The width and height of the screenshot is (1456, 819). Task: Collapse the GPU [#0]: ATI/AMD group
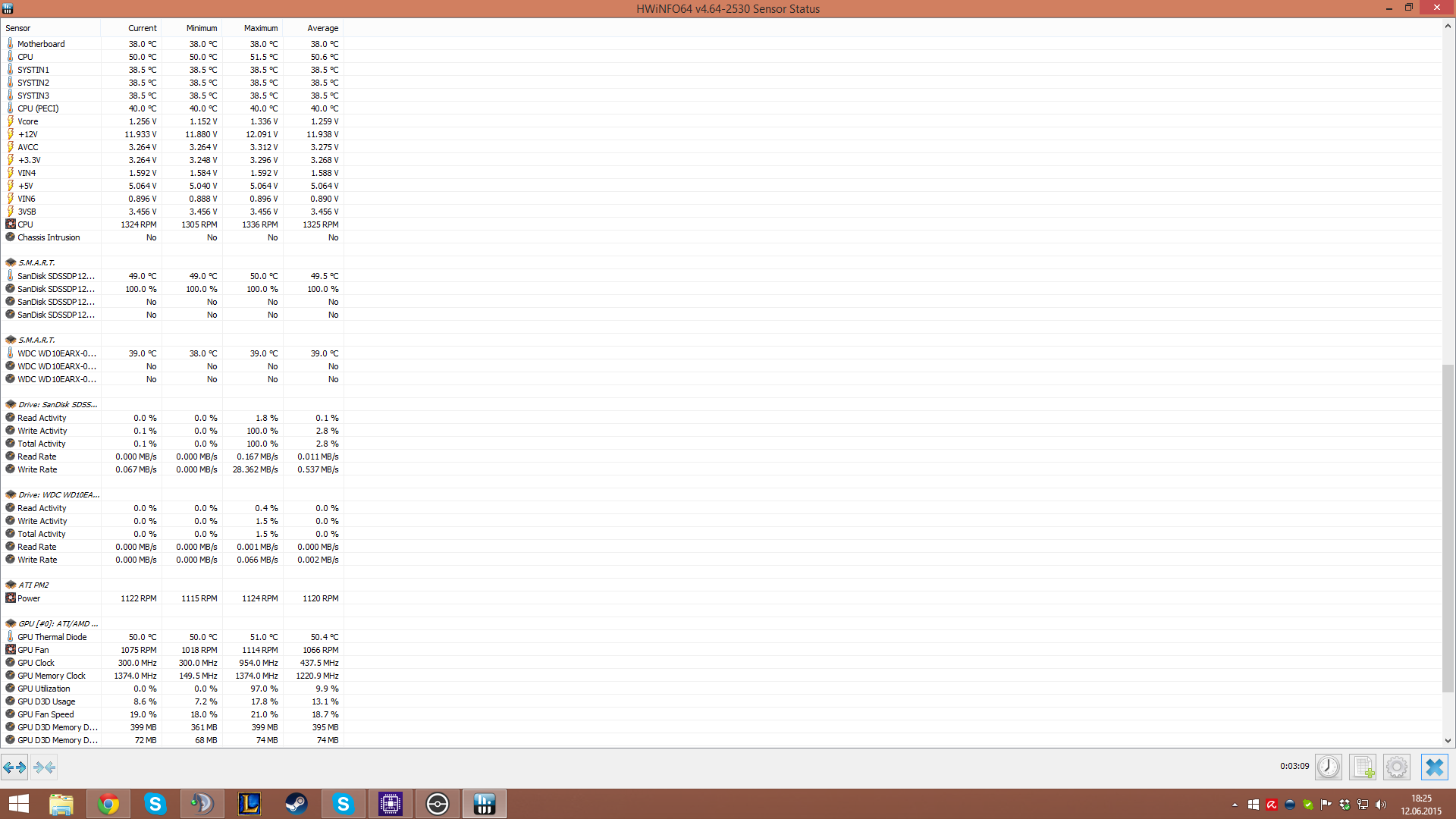58,623
